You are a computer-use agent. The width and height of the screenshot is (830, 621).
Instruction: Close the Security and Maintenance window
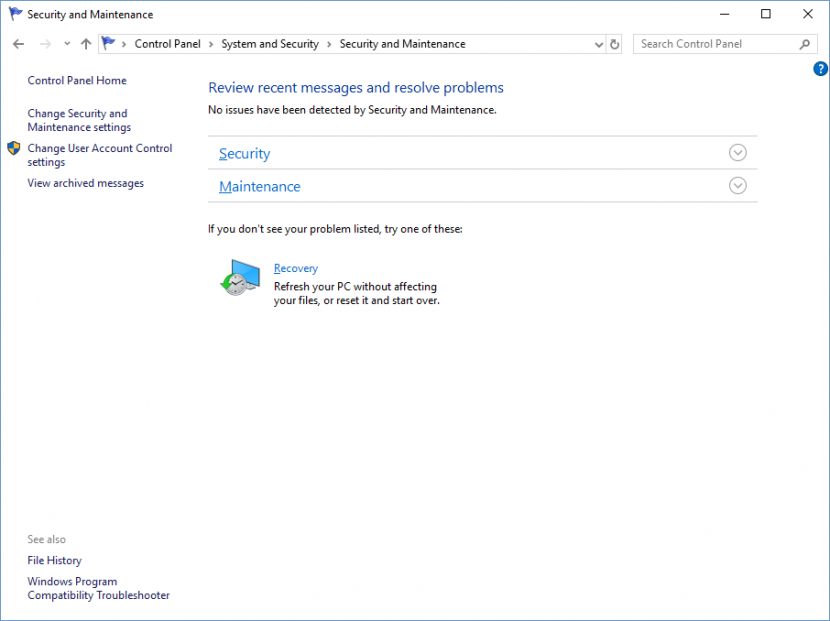click(x=808, y=14)
